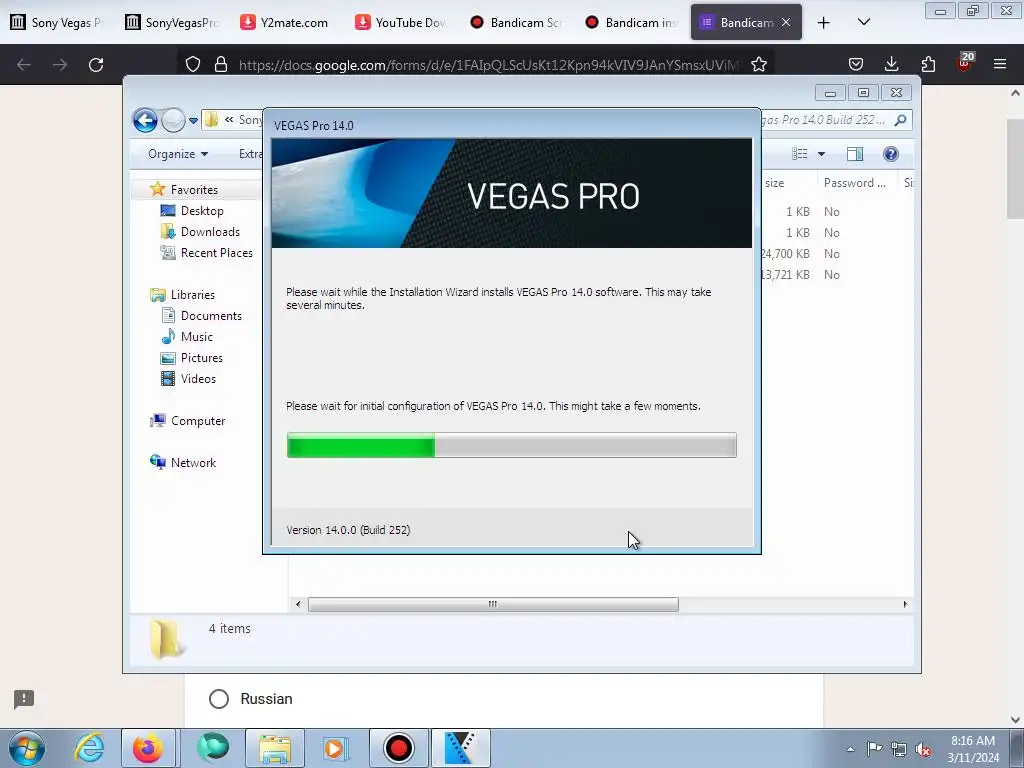Open Documents library

click(x=211, y=315)
